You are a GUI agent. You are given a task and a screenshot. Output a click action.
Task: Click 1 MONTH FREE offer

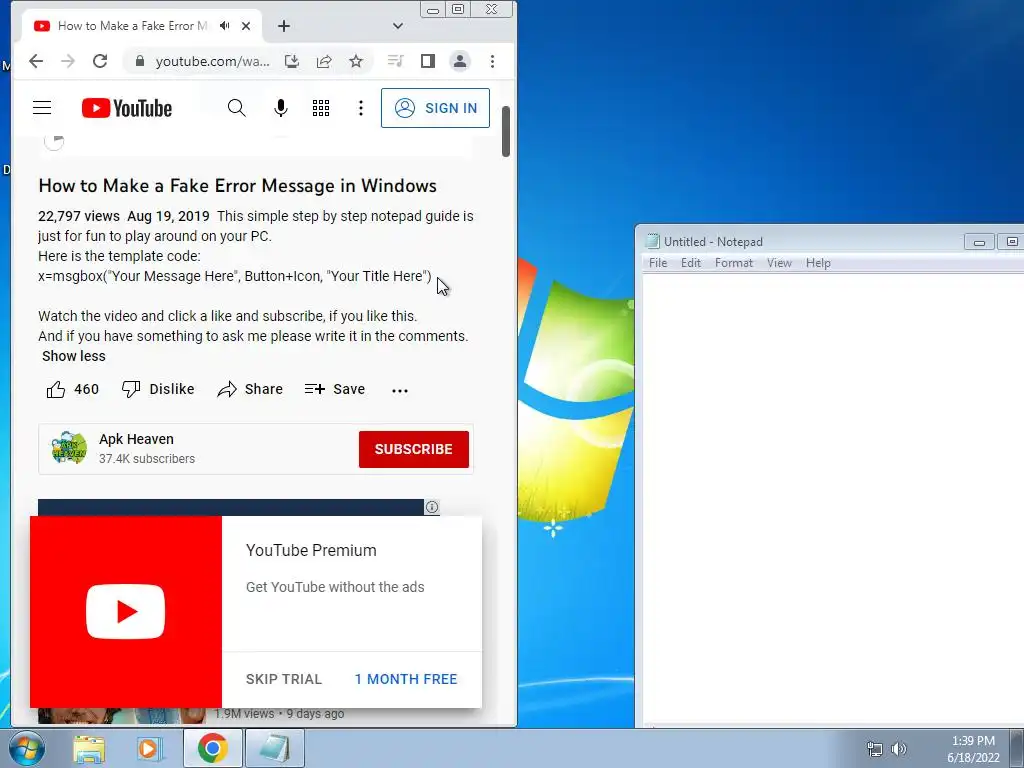(x=406, y=679)
